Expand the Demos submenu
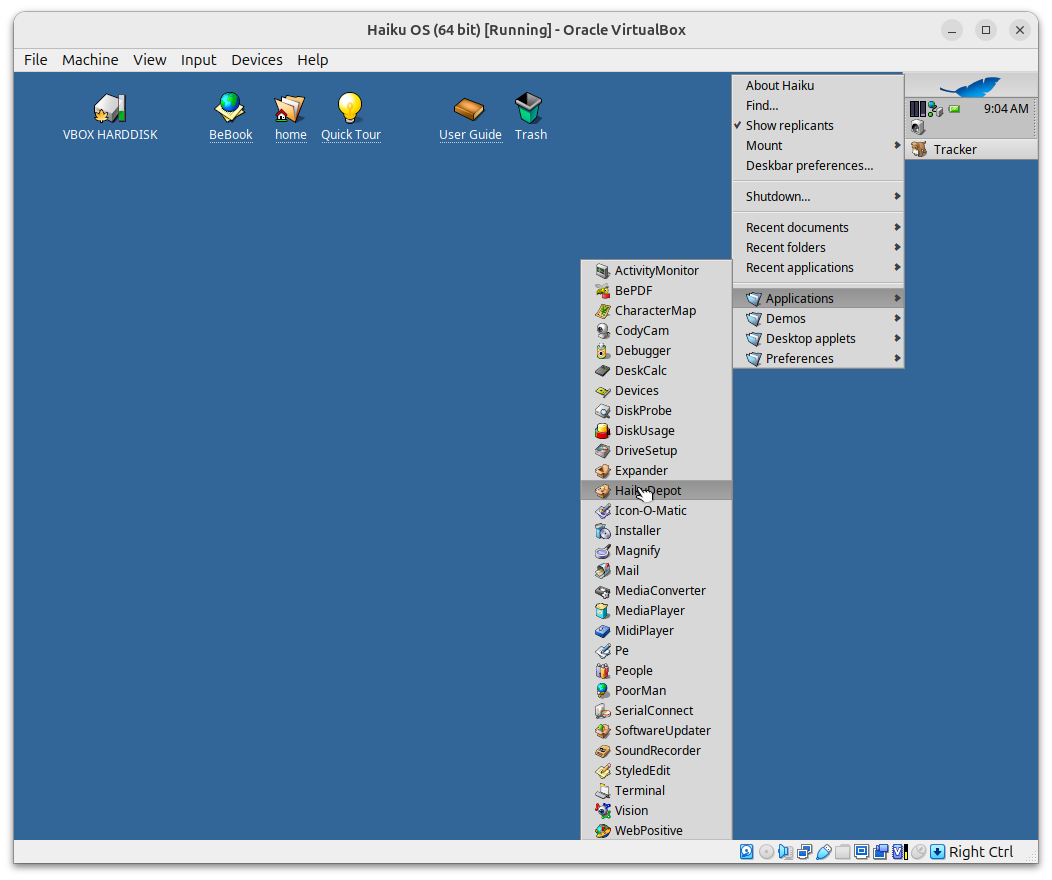 coord(818,319)
